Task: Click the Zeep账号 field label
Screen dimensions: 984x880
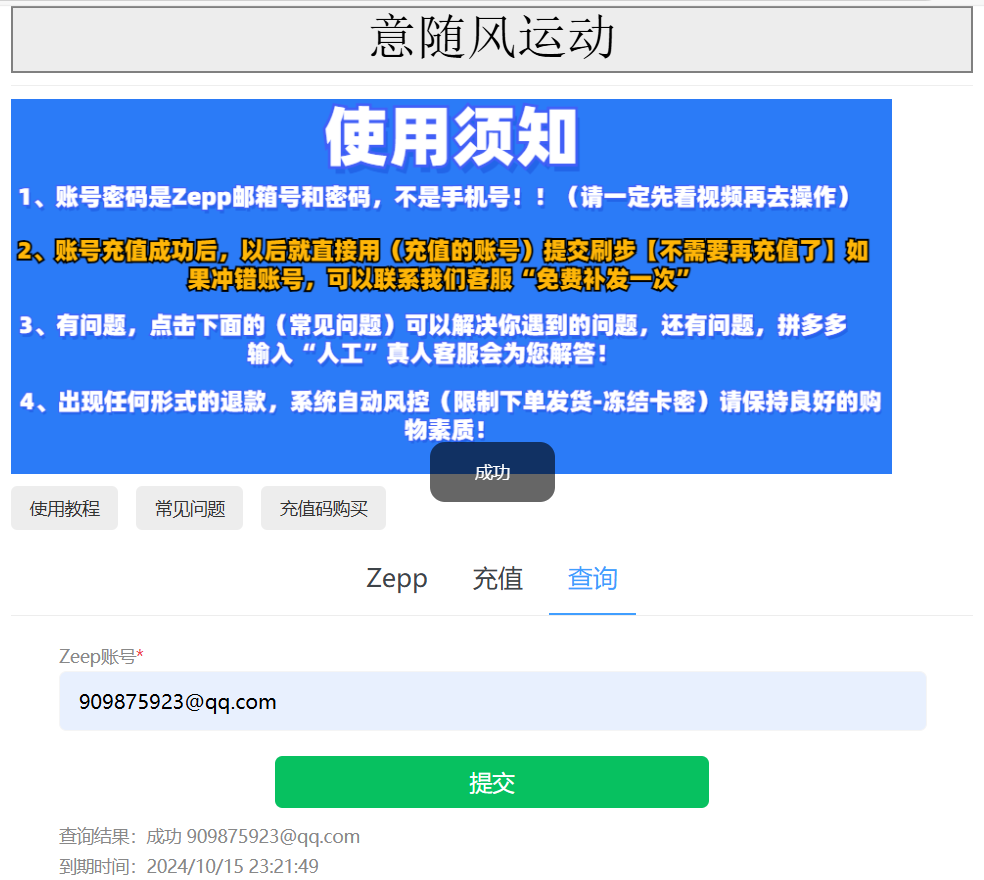Action: click(x=101, y=657)
